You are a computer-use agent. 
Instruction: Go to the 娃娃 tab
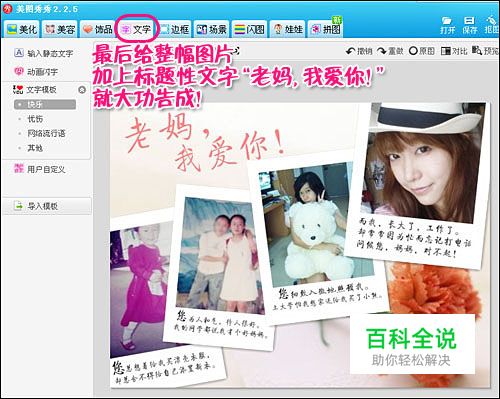click(288, 29)
